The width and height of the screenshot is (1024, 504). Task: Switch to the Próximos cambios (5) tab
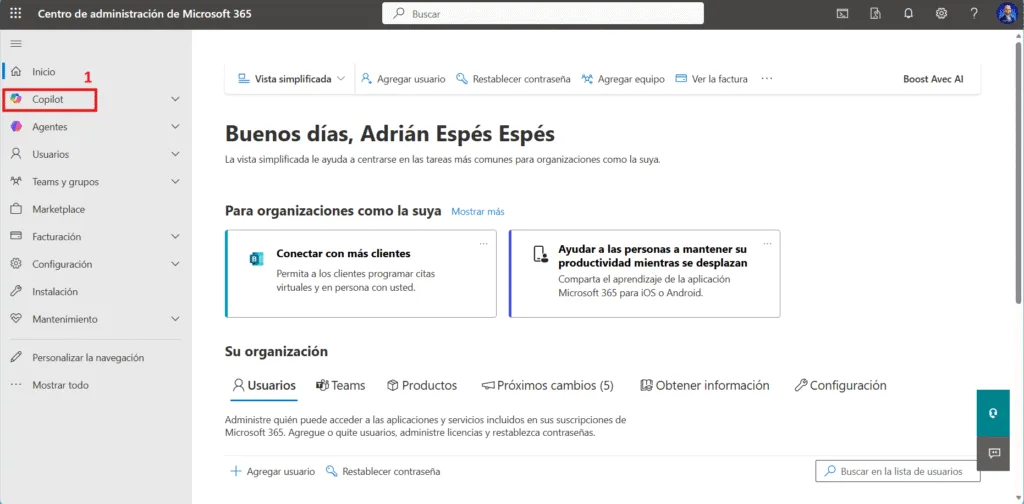pyautogui.click(x=547, y=386)
